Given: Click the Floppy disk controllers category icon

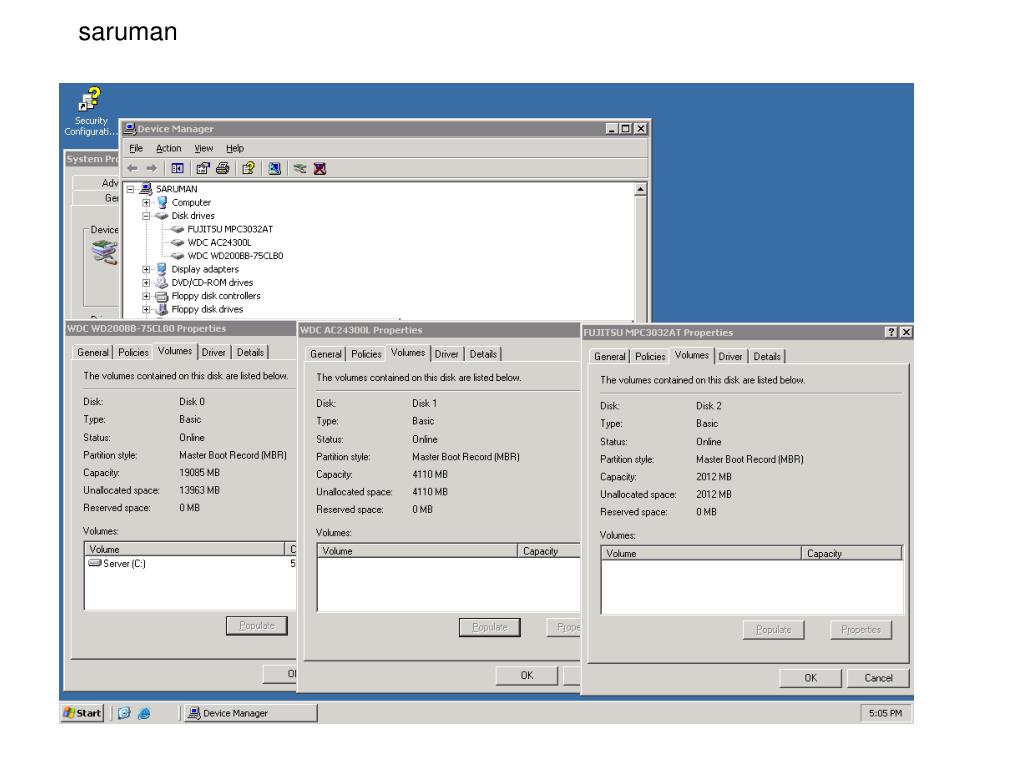Looking at the screenshot, I should point(162,296).
